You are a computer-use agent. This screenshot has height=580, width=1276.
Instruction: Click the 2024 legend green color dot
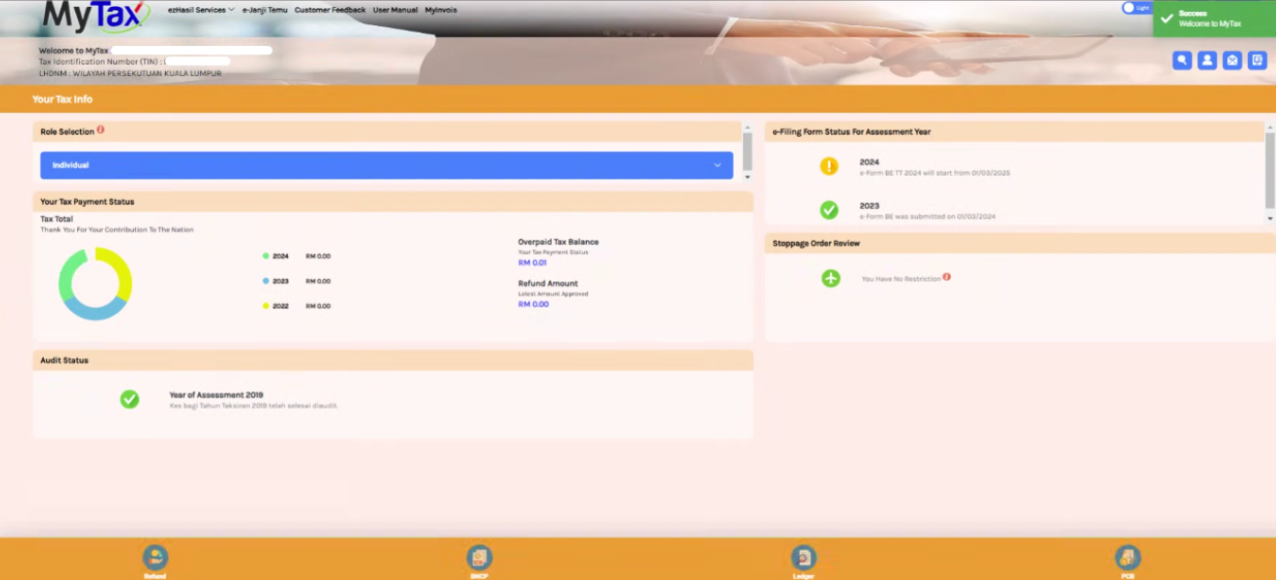[266, 256]
